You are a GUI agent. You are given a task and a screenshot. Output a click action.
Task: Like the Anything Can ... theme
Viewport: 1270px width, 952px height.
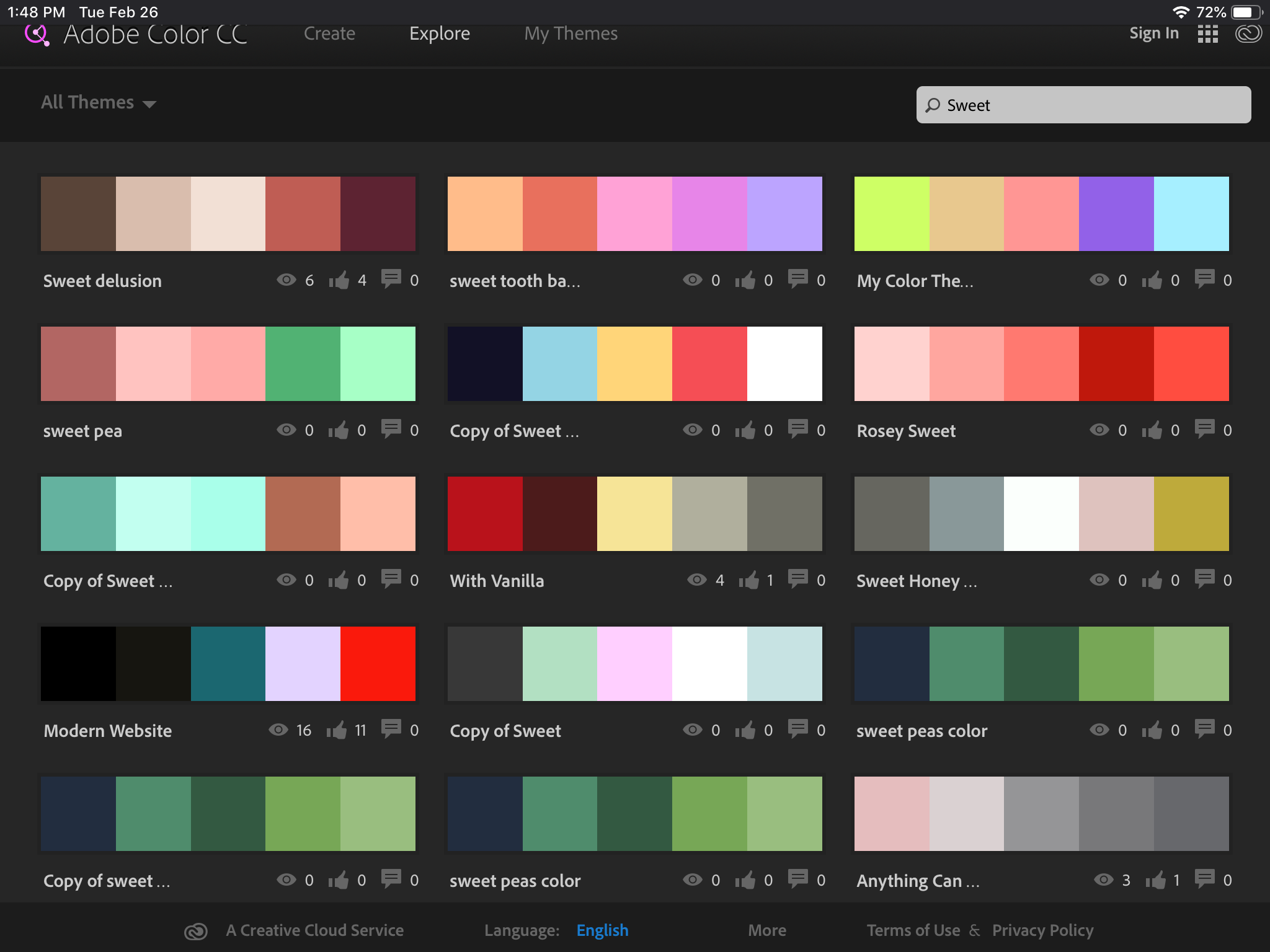(1155, 880)
